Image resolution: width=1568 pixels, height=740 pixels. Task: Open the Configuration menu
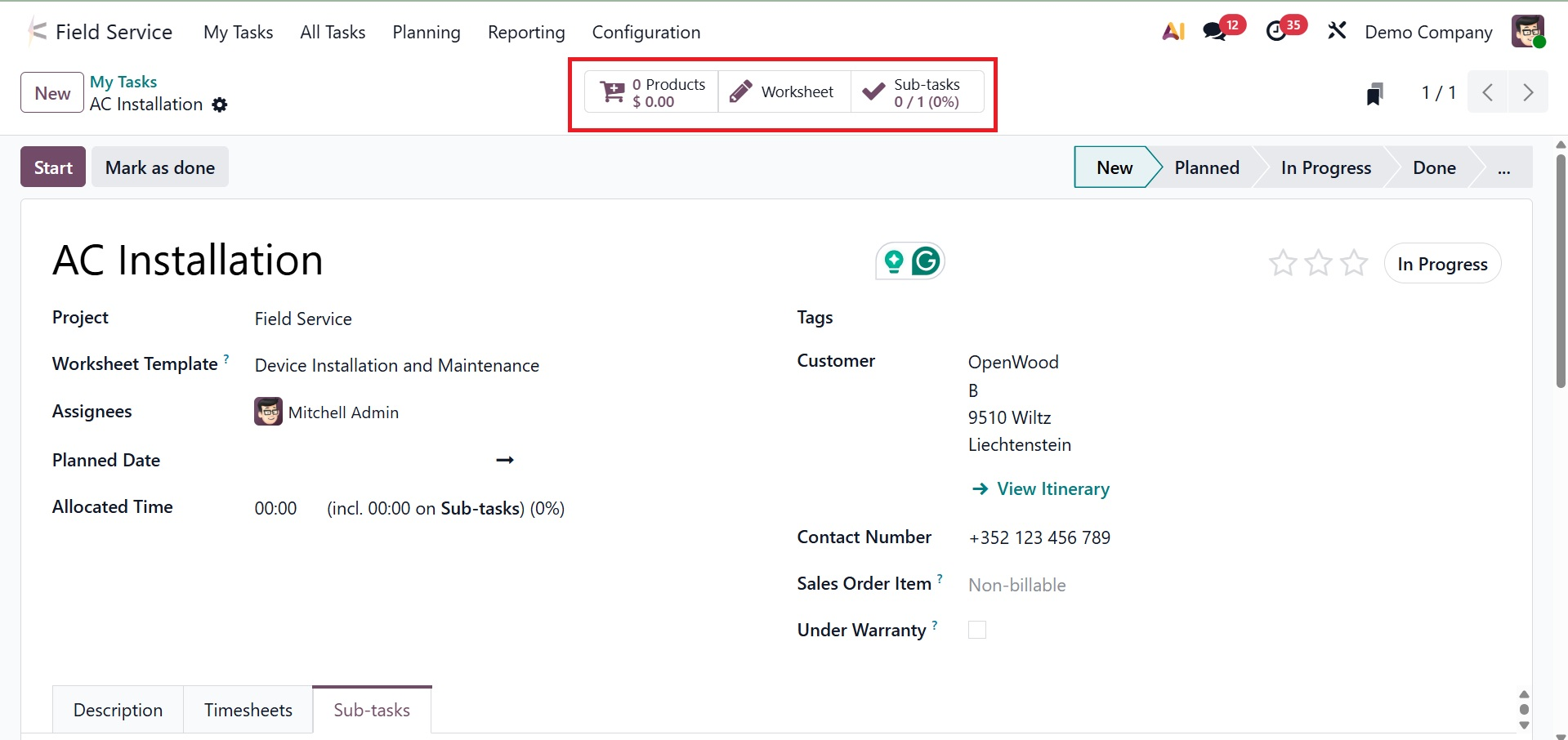tap(646, 33)
